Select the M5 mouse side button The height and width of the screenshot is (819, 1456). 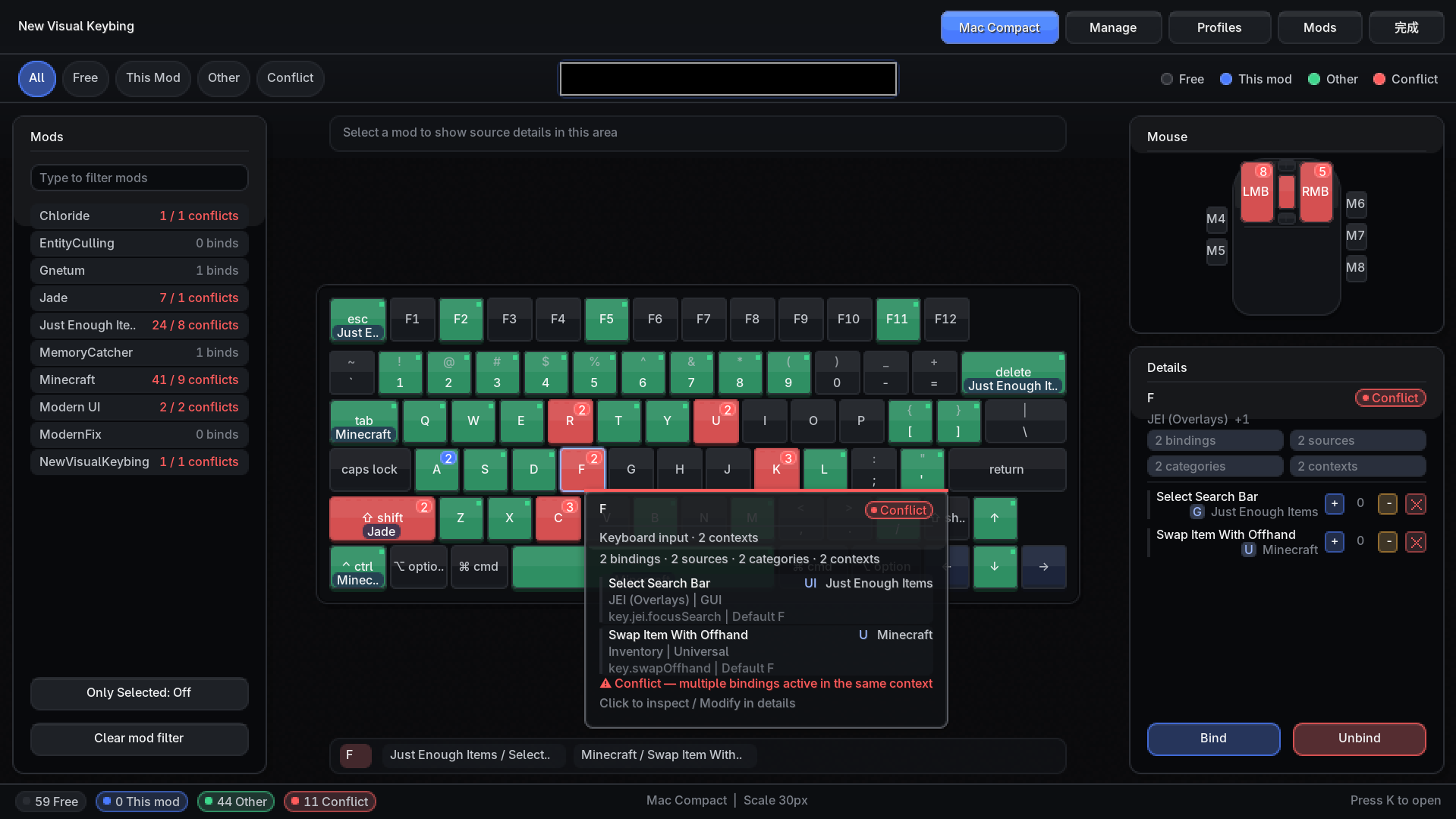click(x=1216, y=251)
